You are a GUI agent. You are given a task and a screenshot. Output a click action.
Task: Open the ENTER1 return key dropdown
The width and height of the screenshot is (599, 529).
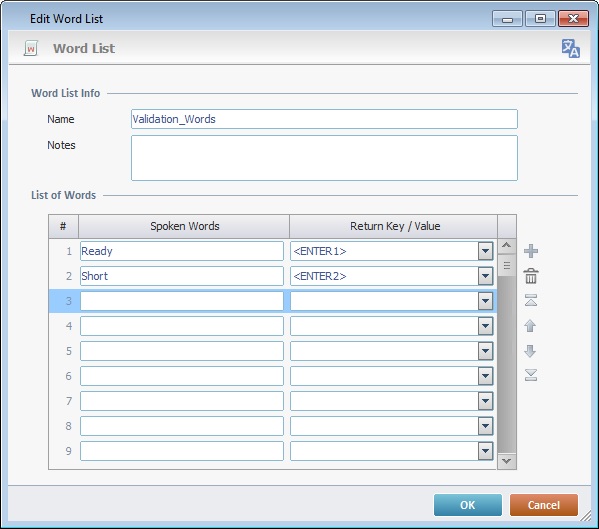(x=485, y=251)
